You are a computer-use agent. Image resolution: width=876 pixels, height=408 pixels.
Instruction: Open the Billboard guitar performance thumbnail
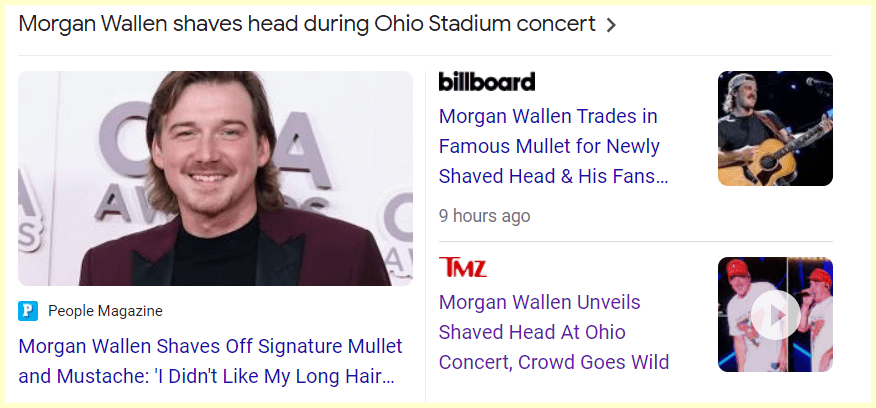click(x=775, y=128)
